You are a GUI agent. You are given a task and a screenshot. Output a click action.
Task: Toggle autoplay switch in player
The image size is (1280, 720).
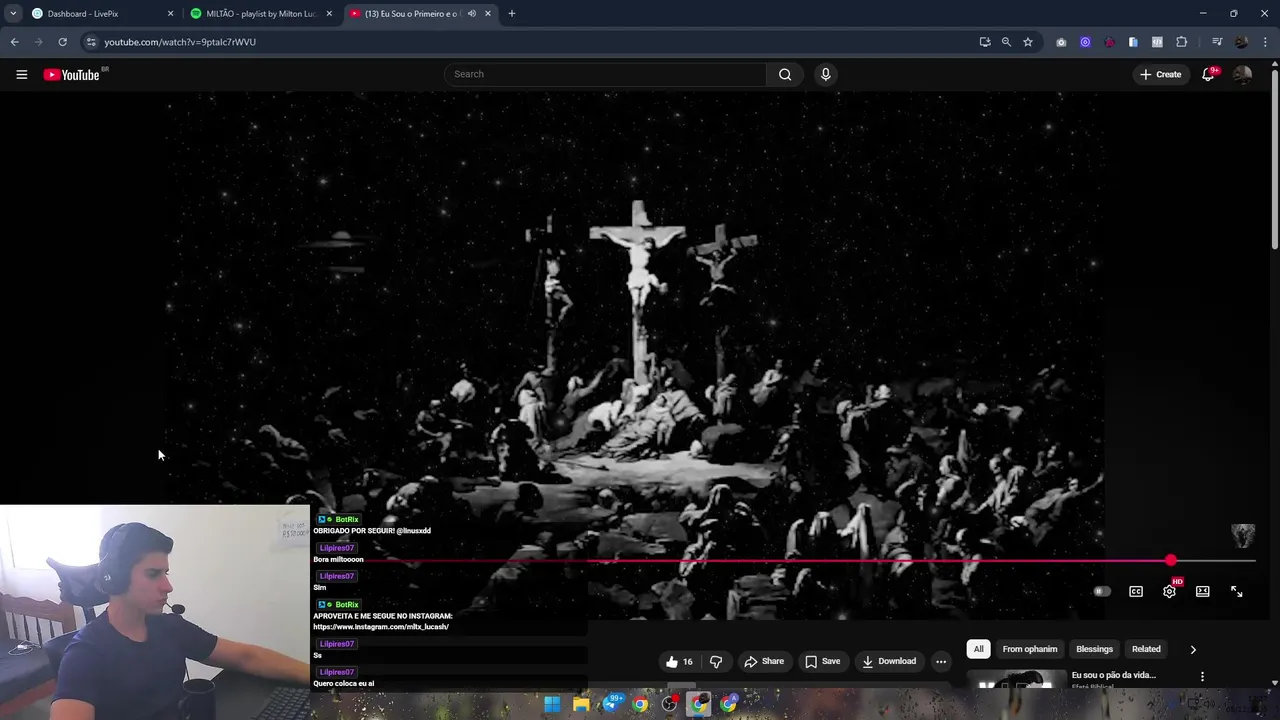[1101, 591]
